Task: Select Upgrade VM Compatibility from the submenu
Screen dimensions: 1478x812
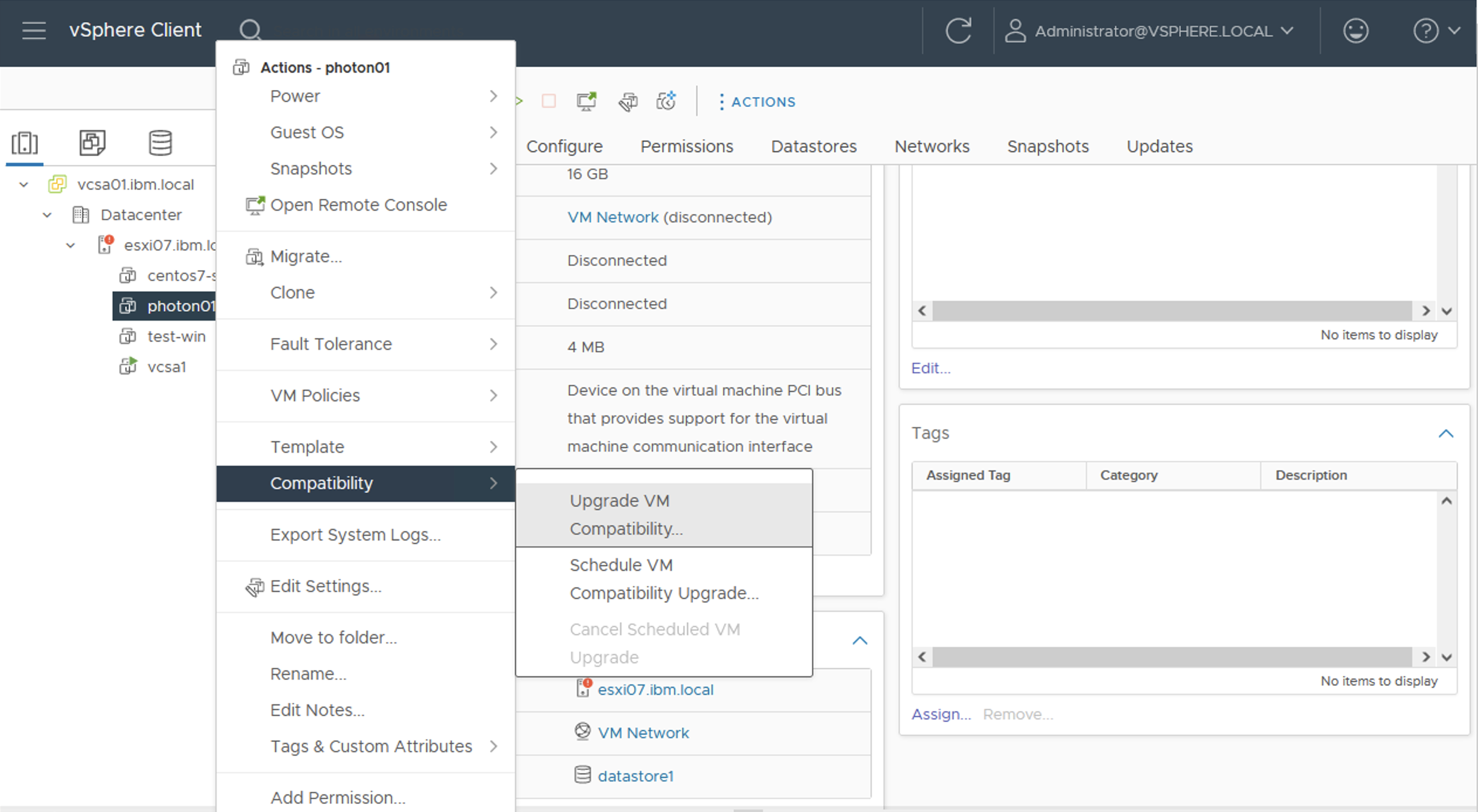Action: [x=664, y=514]
